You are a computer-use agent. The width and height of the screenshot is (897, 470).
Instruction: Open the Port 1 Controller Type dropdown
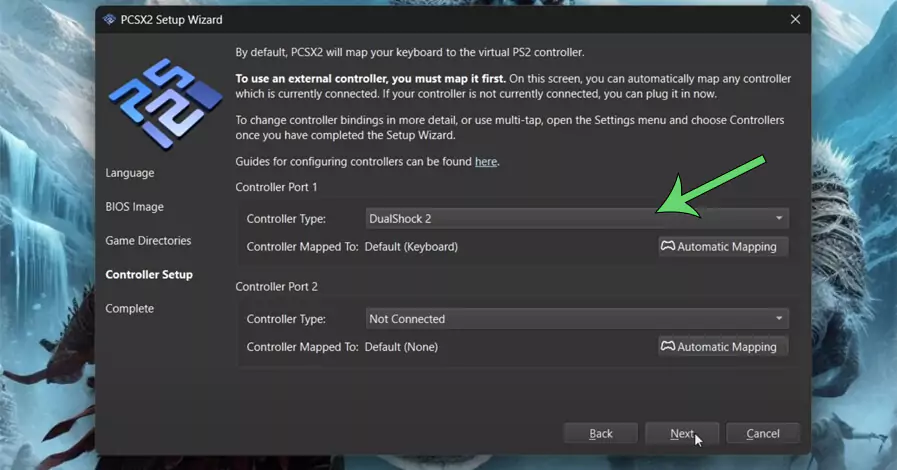pos(577,218)
